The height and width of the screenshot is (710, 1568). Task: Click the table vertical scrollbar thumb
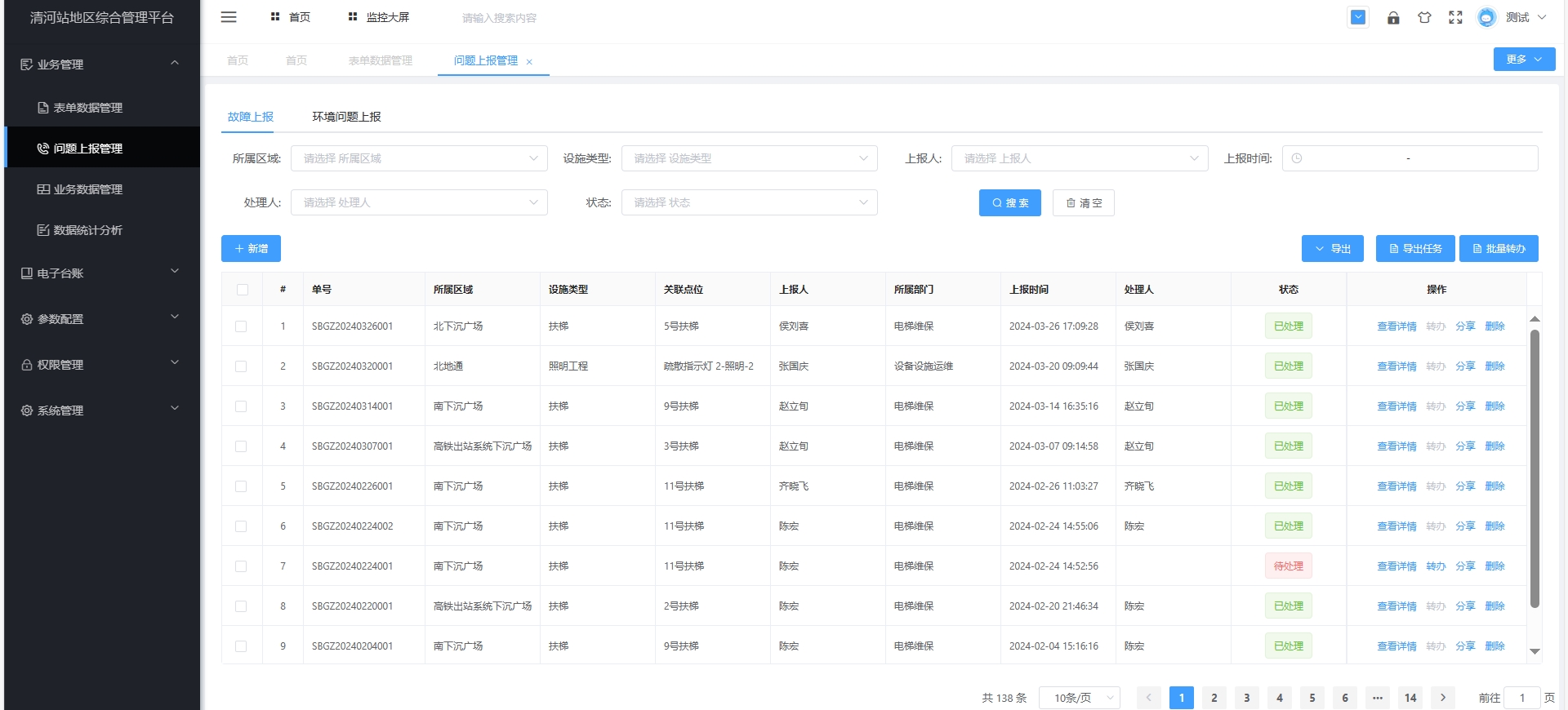click(1535, 468)
